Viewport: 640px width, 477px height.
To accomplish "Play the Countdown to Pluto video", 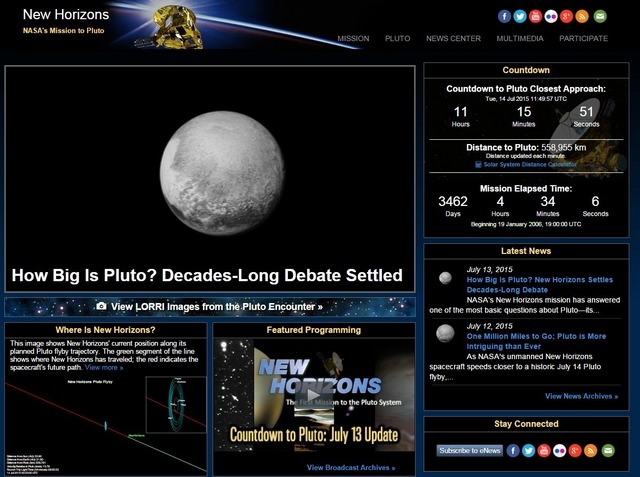I will [x=313, y=395].
